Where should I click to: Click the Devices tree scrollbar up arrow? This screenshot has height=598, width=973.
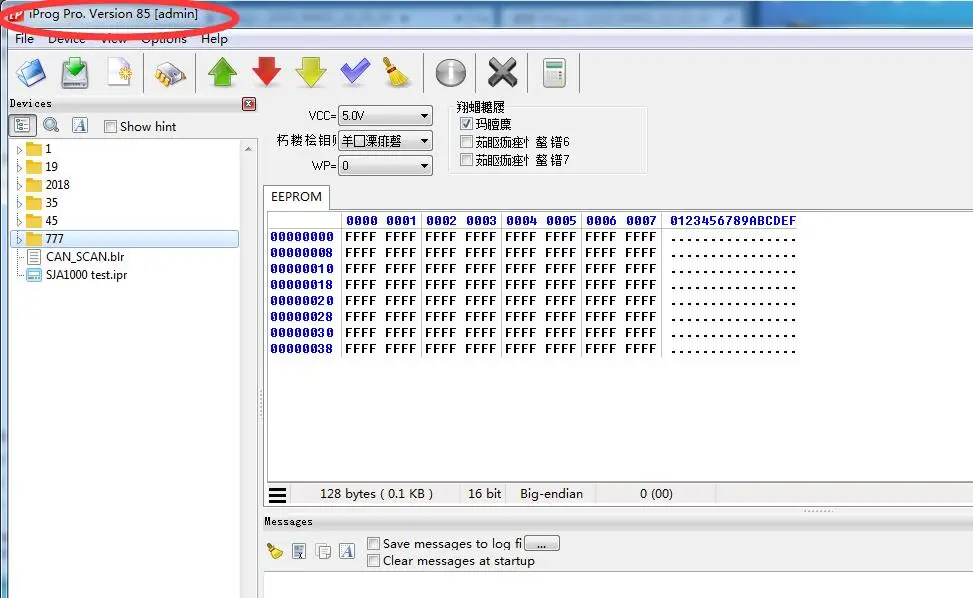click(x=248, y=149)
